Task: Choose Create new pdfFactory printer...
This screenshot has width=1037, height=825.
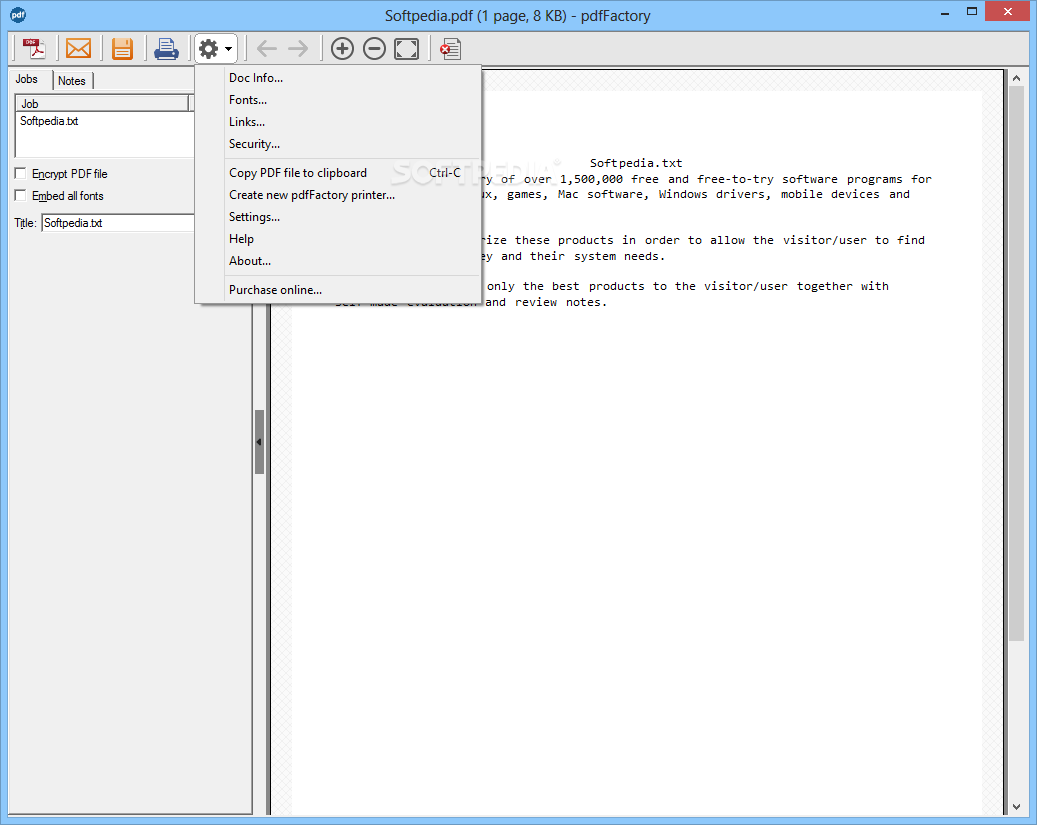Action: 338,195
